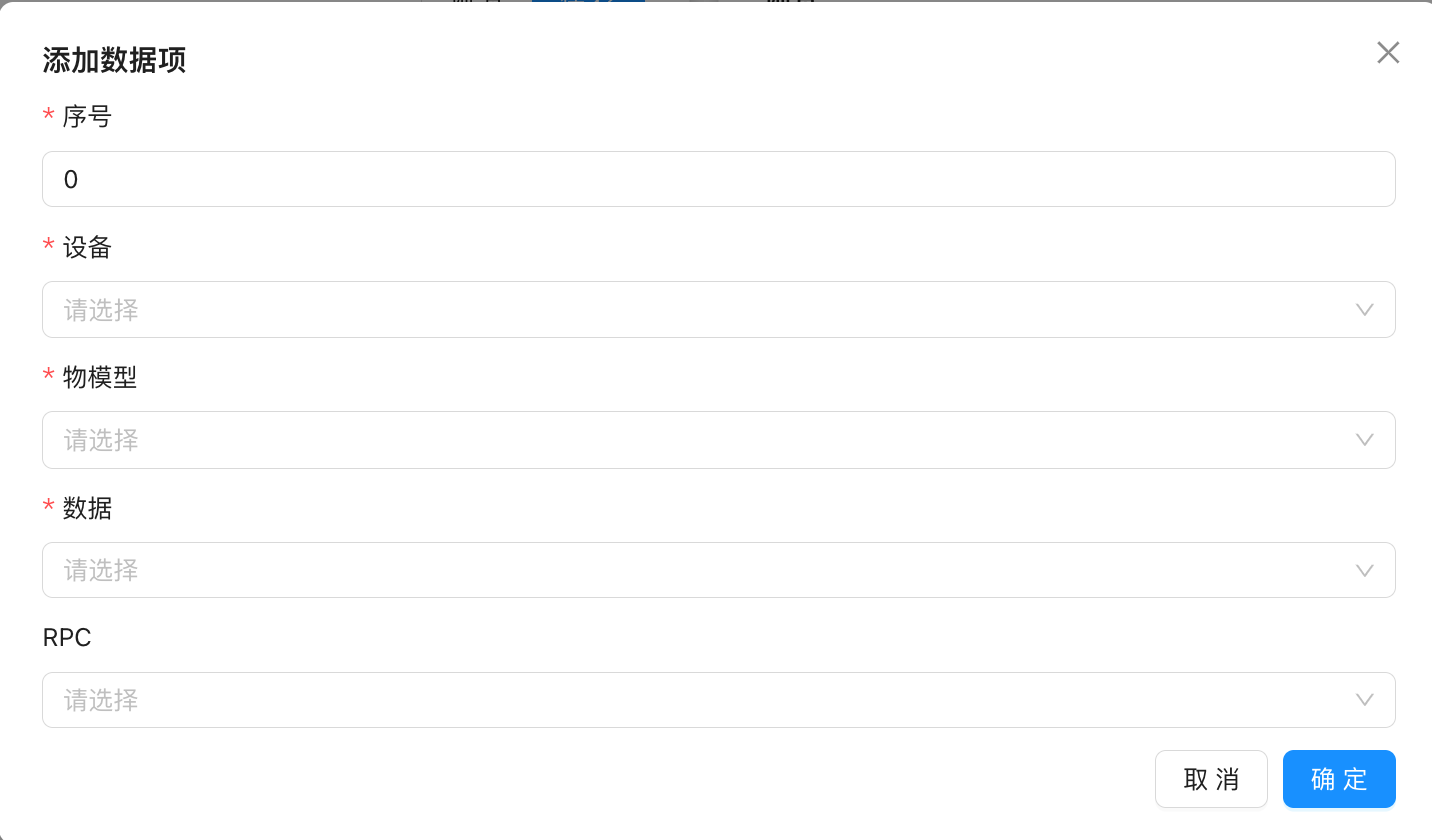
Task: Click the 设备 field label
Action: [x=87, y=247]
